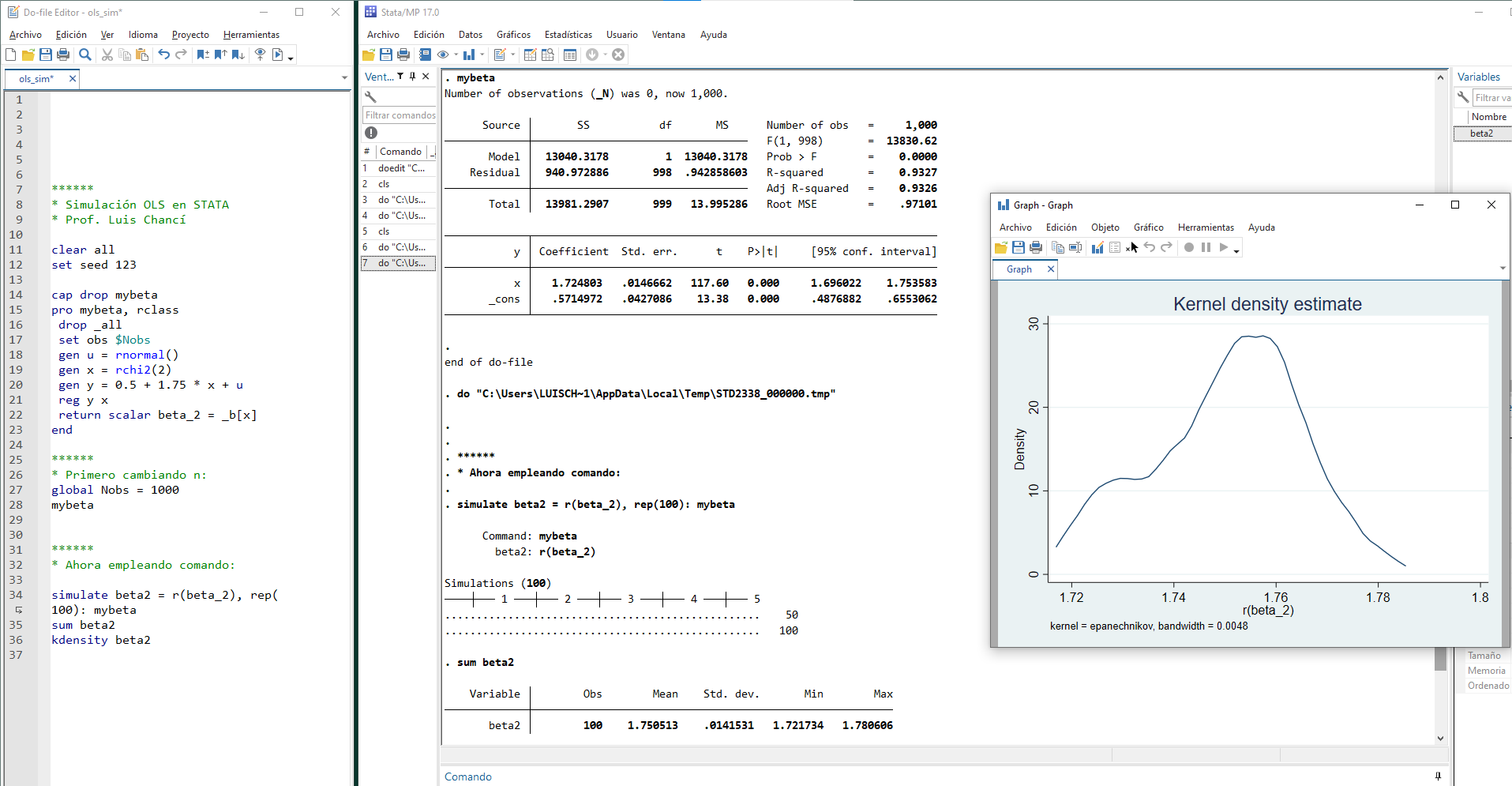Close the ols_sim* tab

click(x=73, y=78)
